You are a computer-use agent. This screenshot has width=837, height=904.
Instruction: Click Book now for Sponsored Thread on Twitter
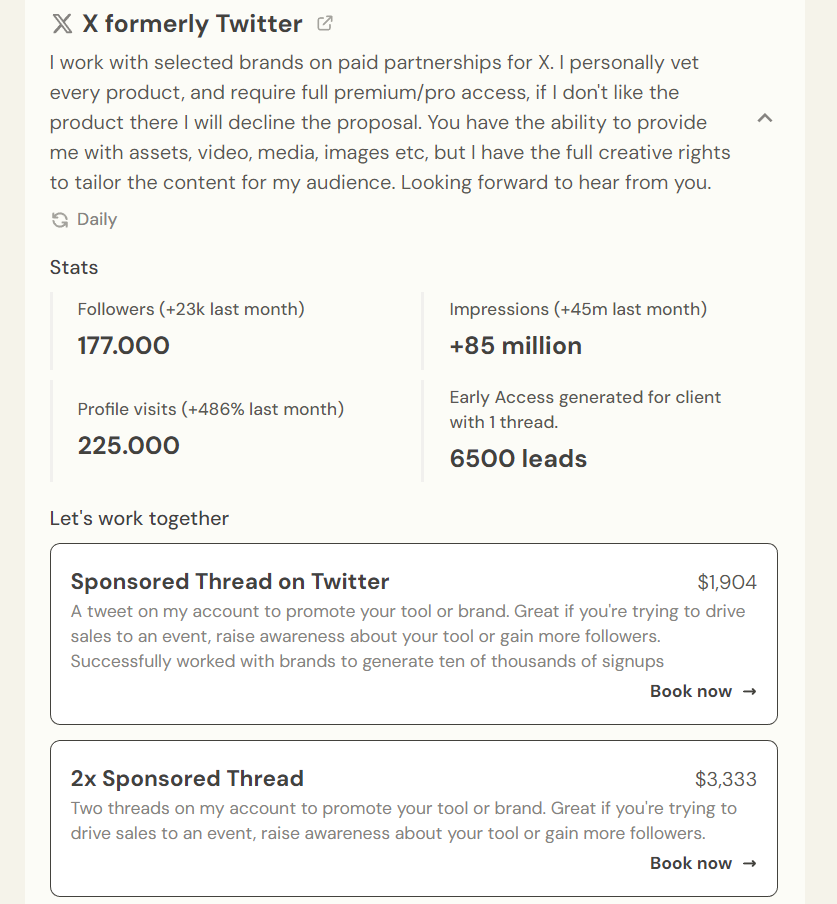click(x=691, y=691)
